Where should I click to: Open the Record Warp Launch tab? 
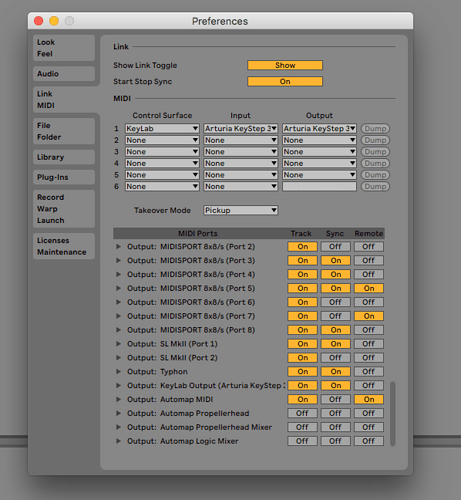click(x=64, y=209)
